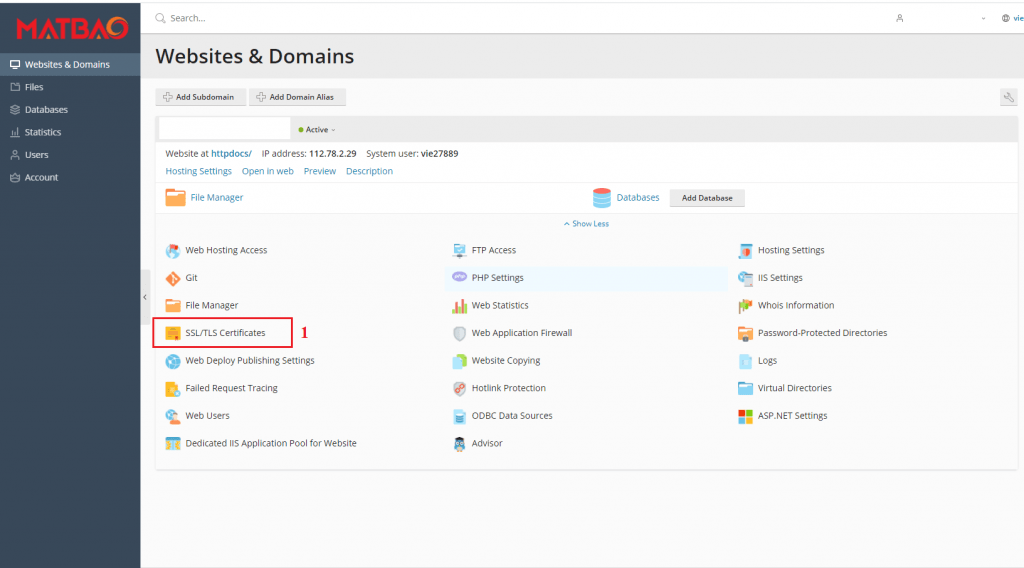This screenshot has height=568, width=1024.
Task: Open the Git icon
Action: pos(173,278)
